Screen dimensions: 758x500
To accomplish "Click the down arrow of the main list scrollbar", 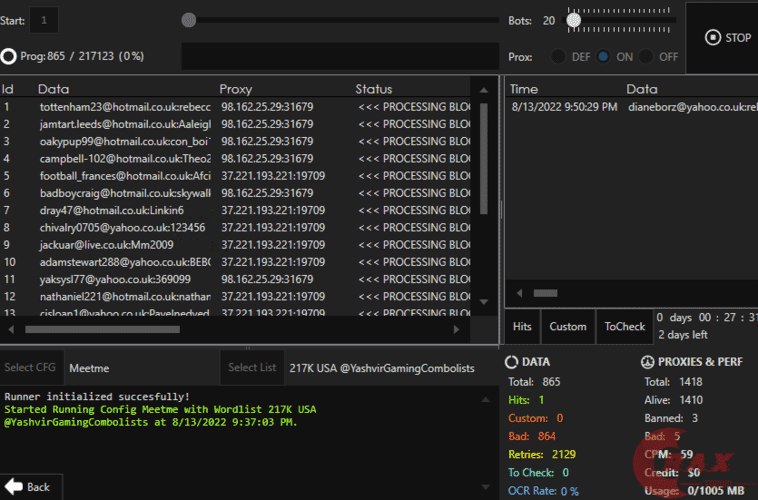I will pyautogui.click(x=485, y=302).
